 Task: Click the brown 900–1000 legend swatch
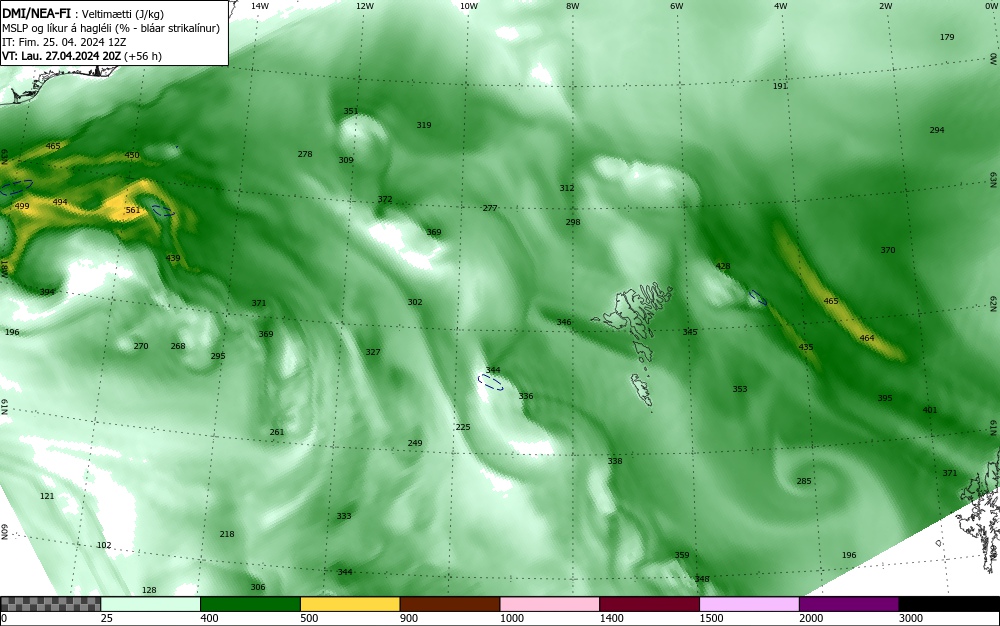450,604
